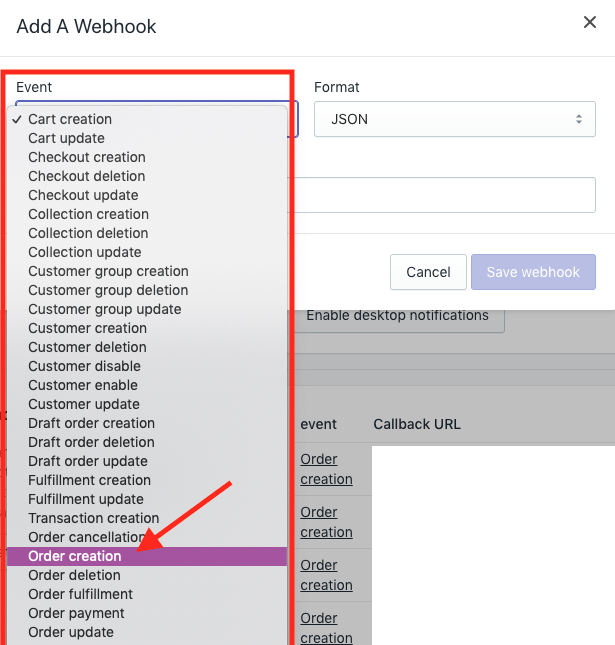615x645 pixels.
Task: Open first Order creation link in table
Action: [x=326, y=469]
